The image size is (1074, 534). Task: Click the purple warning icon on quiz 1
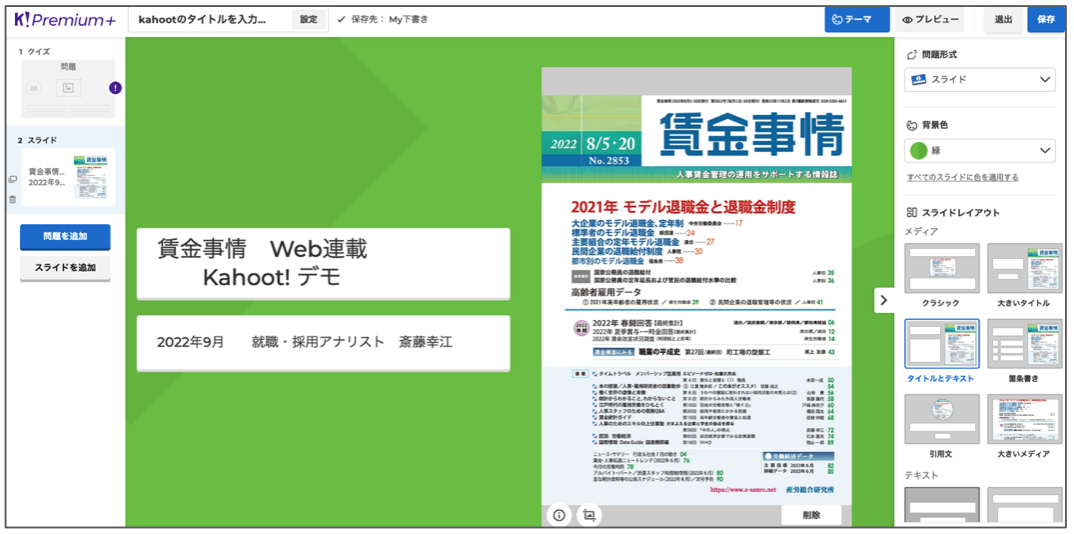pyautogui.click(x=115, y=88)
